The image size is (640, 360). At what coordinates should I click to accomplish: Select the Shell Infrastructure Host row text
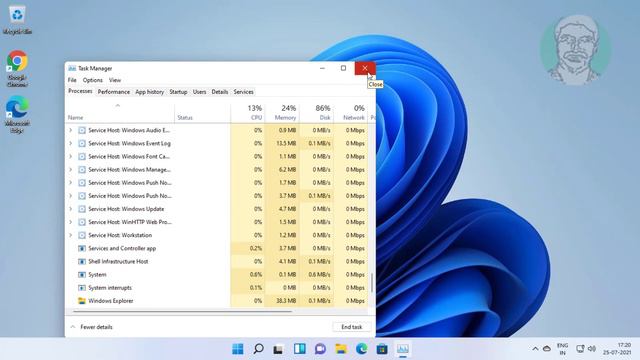click(x=118, y=262)
